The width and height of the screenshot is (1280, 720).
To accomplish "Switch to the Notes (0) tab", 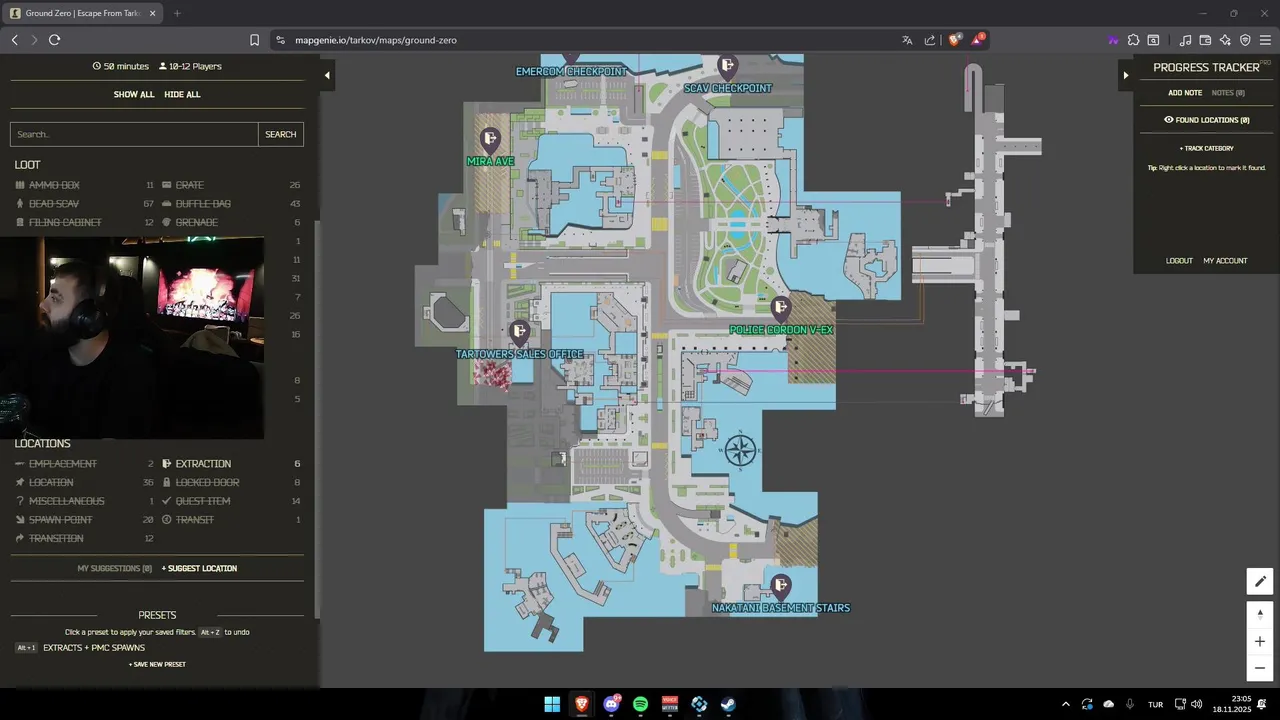I will point(1228,93).
